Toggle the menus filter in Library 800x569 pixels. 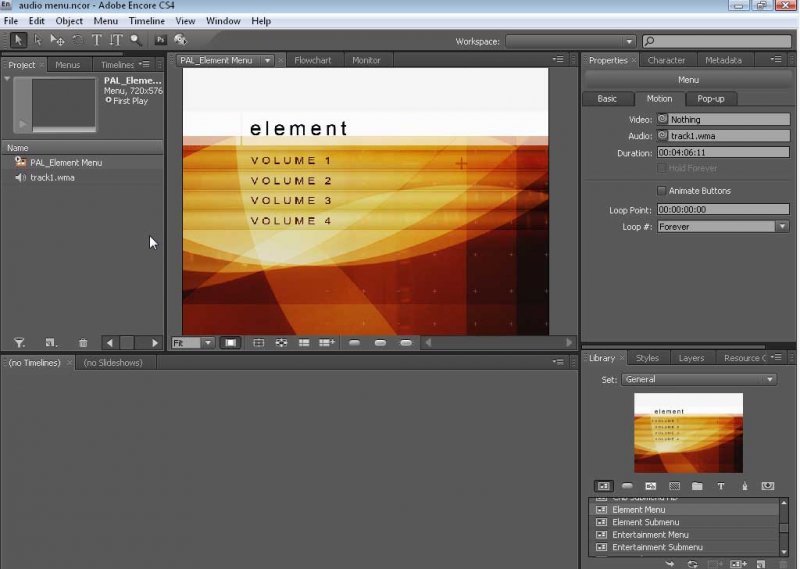tap(603, 486)
